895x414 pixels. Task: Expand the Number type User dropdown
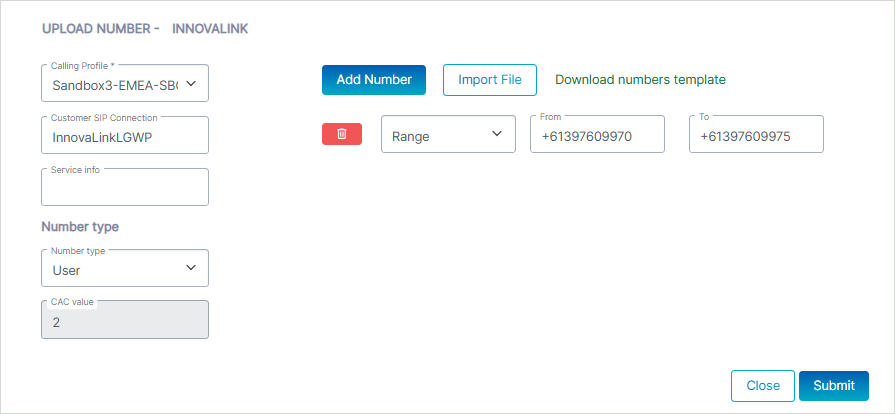tap(124, 268)
